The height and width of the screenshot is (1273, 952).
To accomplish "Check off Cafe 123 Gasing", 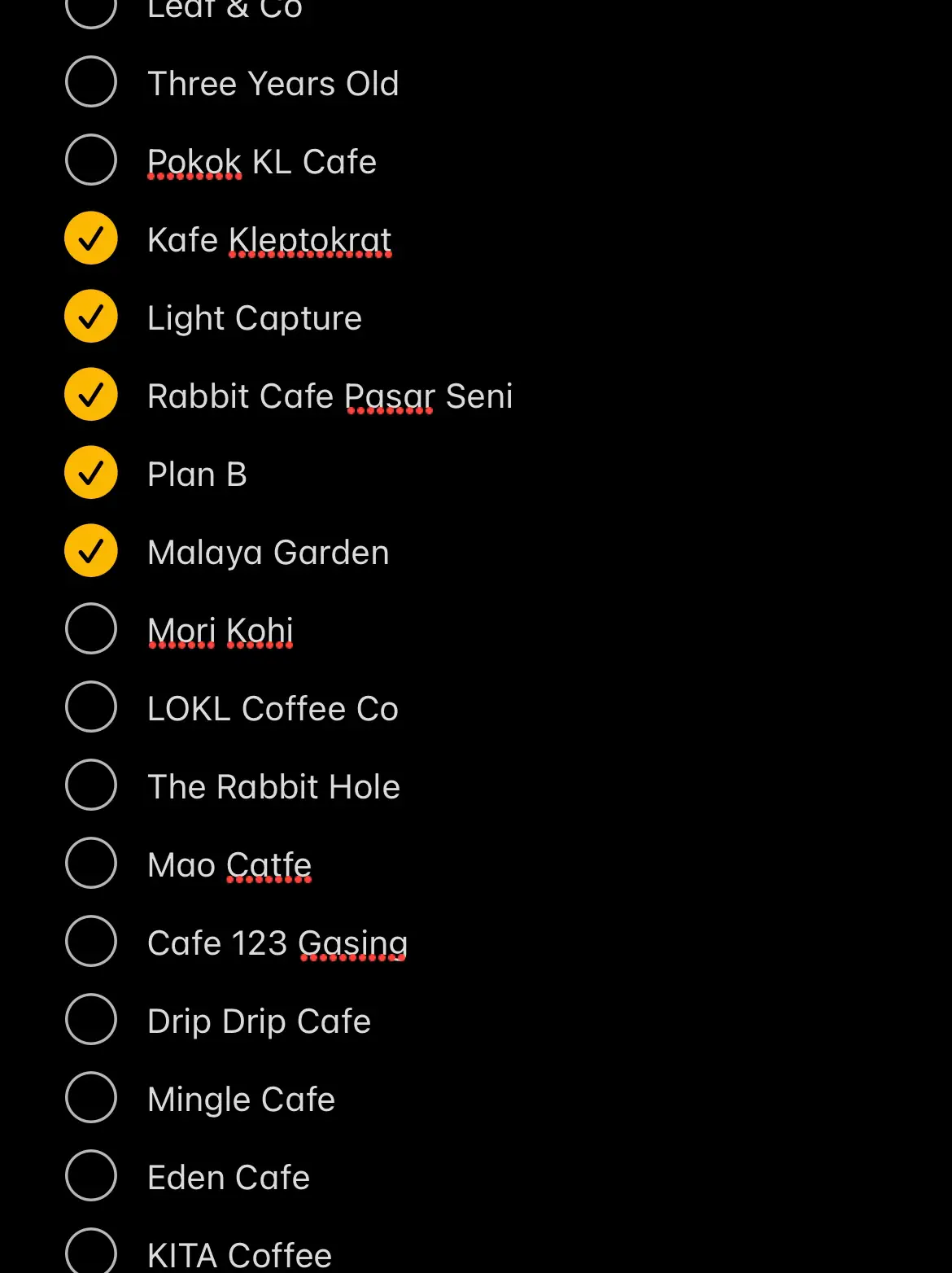I will 91,942.
